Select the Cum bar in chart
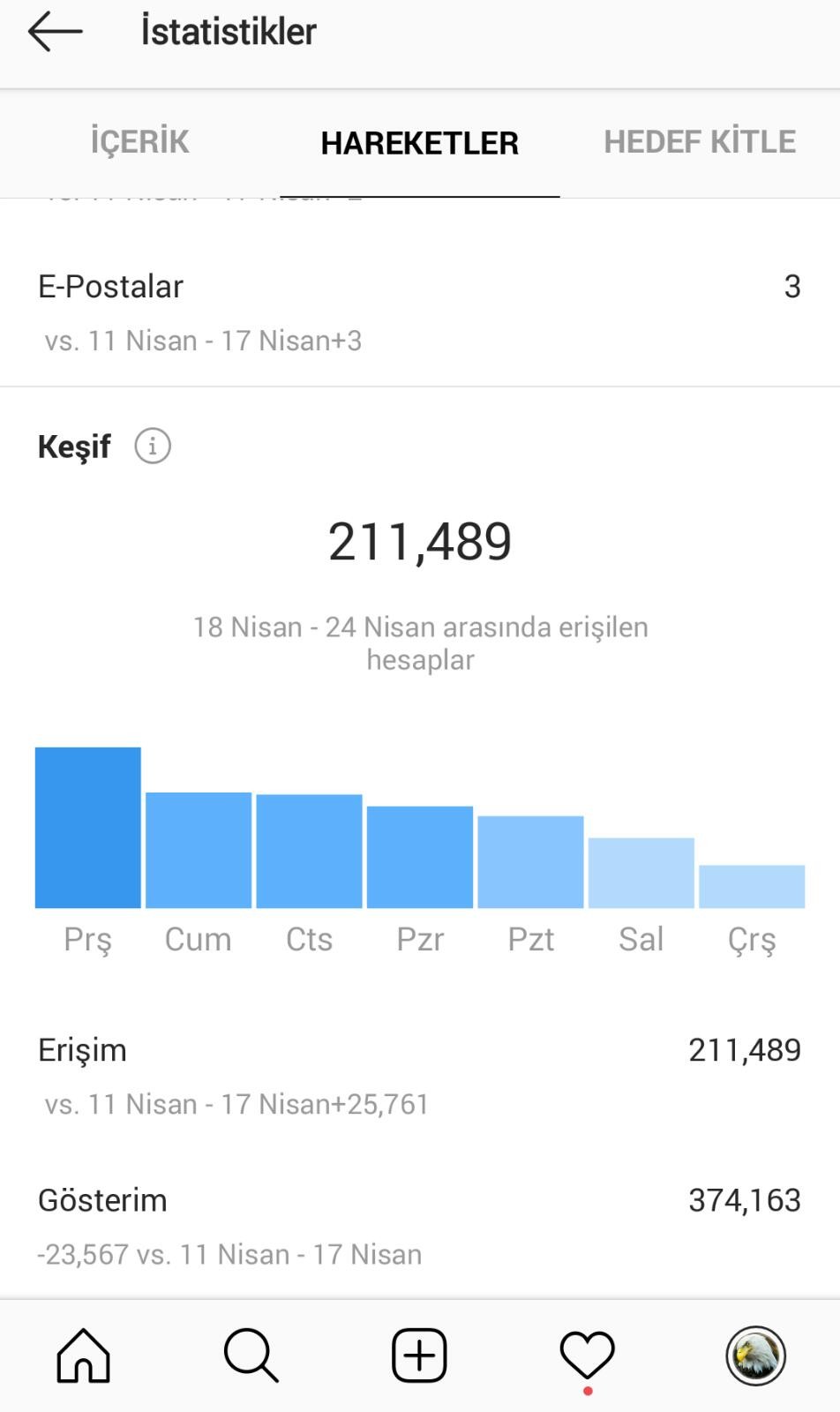The height and width of the screenshot is (1412, 840). coord(199,850)
